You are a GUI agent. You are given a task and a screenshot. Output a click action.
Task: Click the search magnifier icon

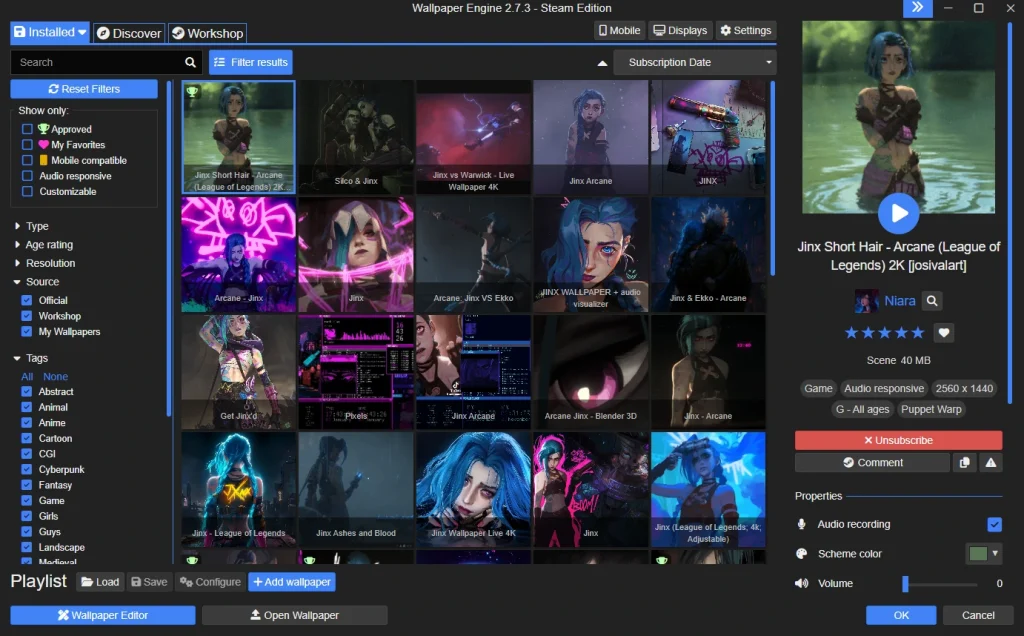click(190, 62)
